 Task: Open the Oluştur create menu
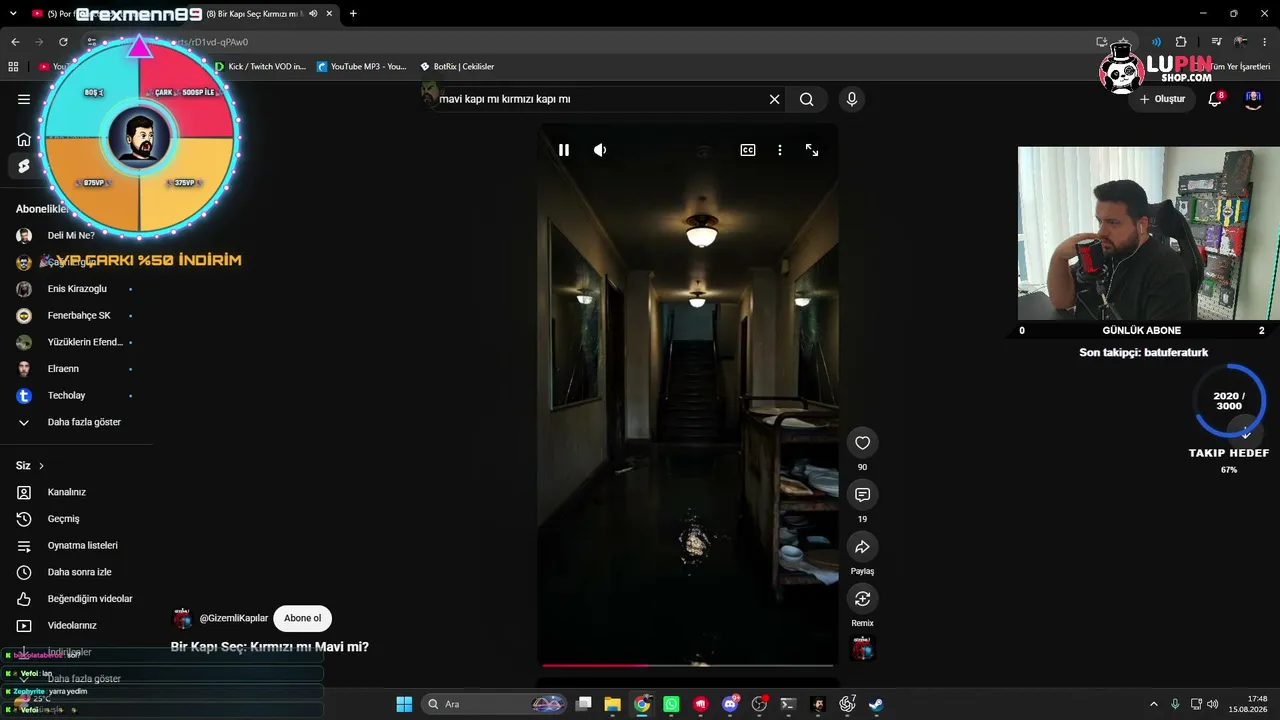[x=1162, y=99]
